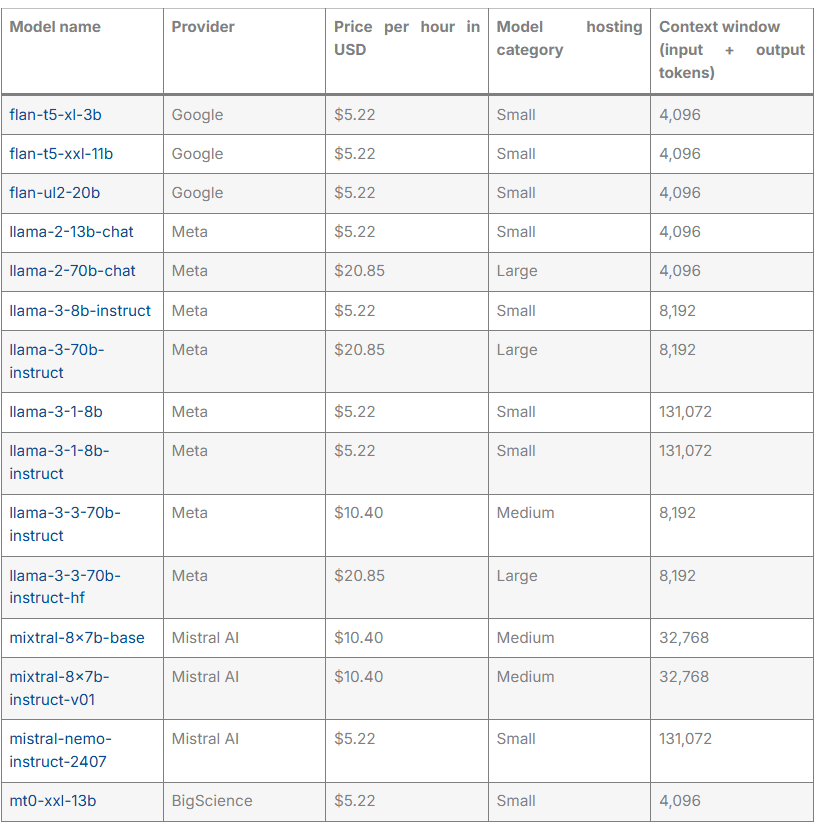This screenshot has width=828, height=829.
Task: Click Price per hour in USD header
Action: 406,38
